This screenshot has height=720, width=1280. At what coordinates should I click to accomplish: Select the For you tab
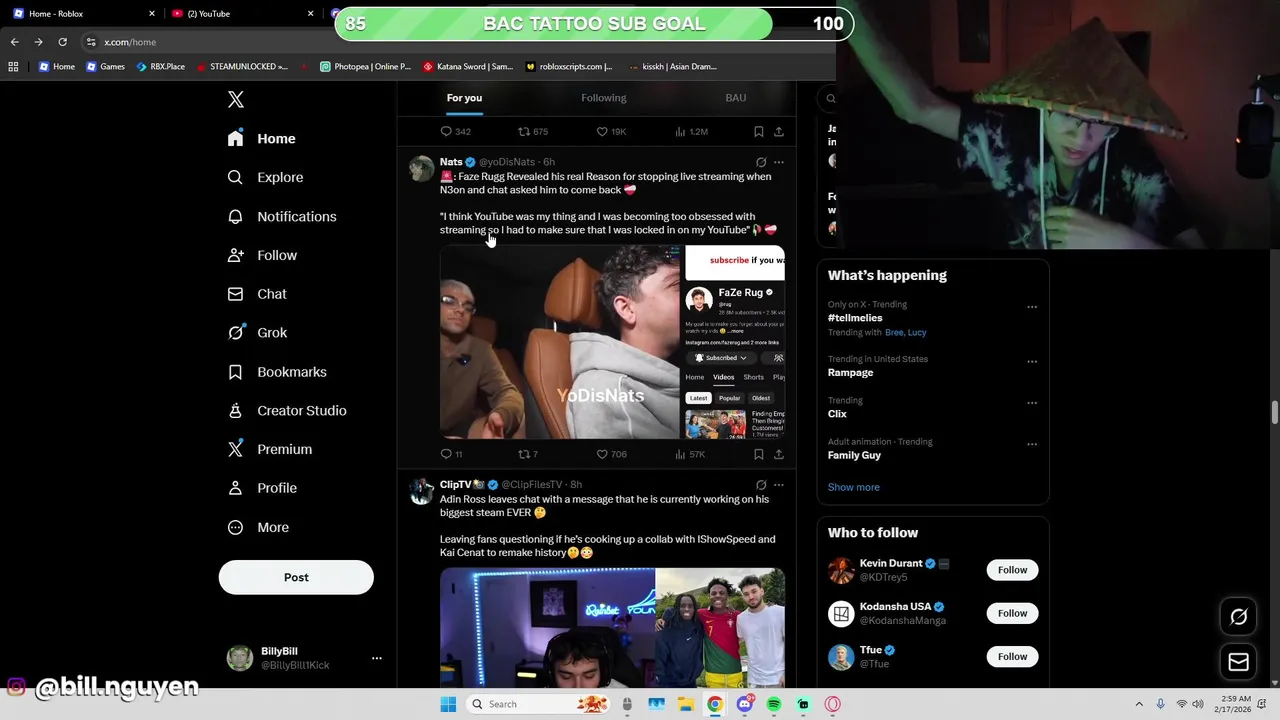[464, 98]
